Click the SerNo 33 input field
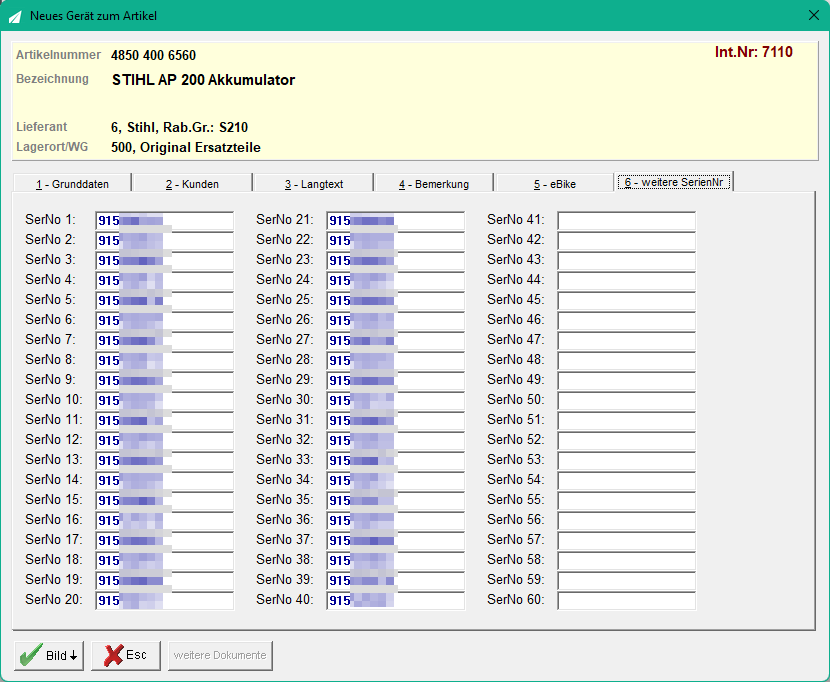Viewport: 830px width, 682px height. click(x=395, y=461)
